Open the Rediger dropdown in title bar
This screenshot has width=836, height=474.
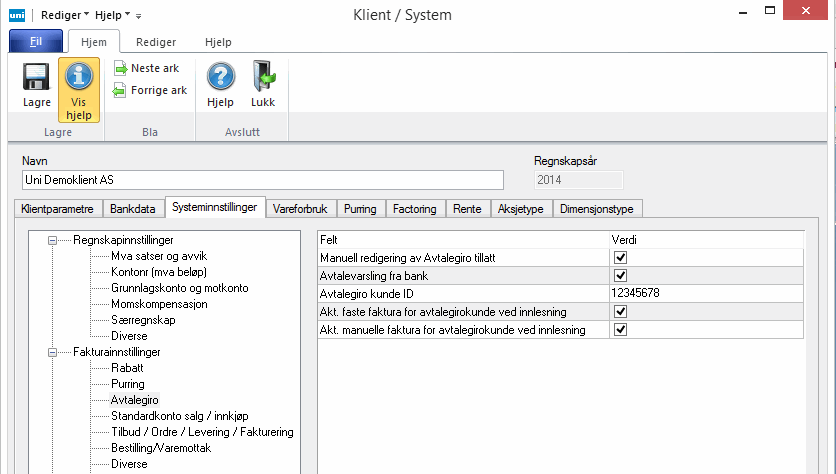pyautogui.click(x=64, y=15)
